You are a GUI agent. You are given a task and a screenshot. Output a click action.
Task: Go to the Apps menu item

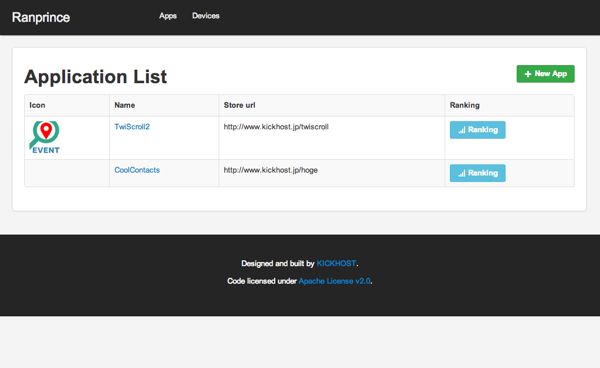(168, 16)
